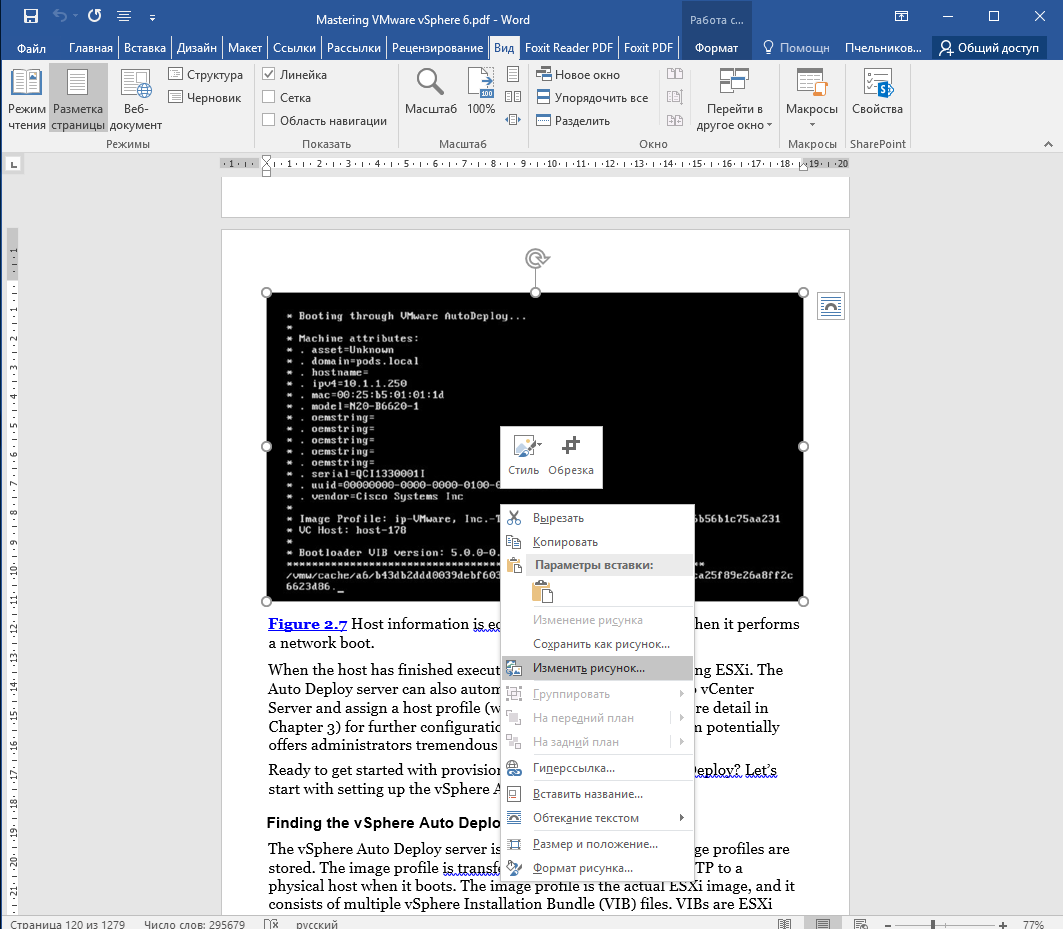Image resolution: width=1063 pixels, height=929 pixels.
Task: Click the Ribbon Display Options icon
Action: (901, 16)
